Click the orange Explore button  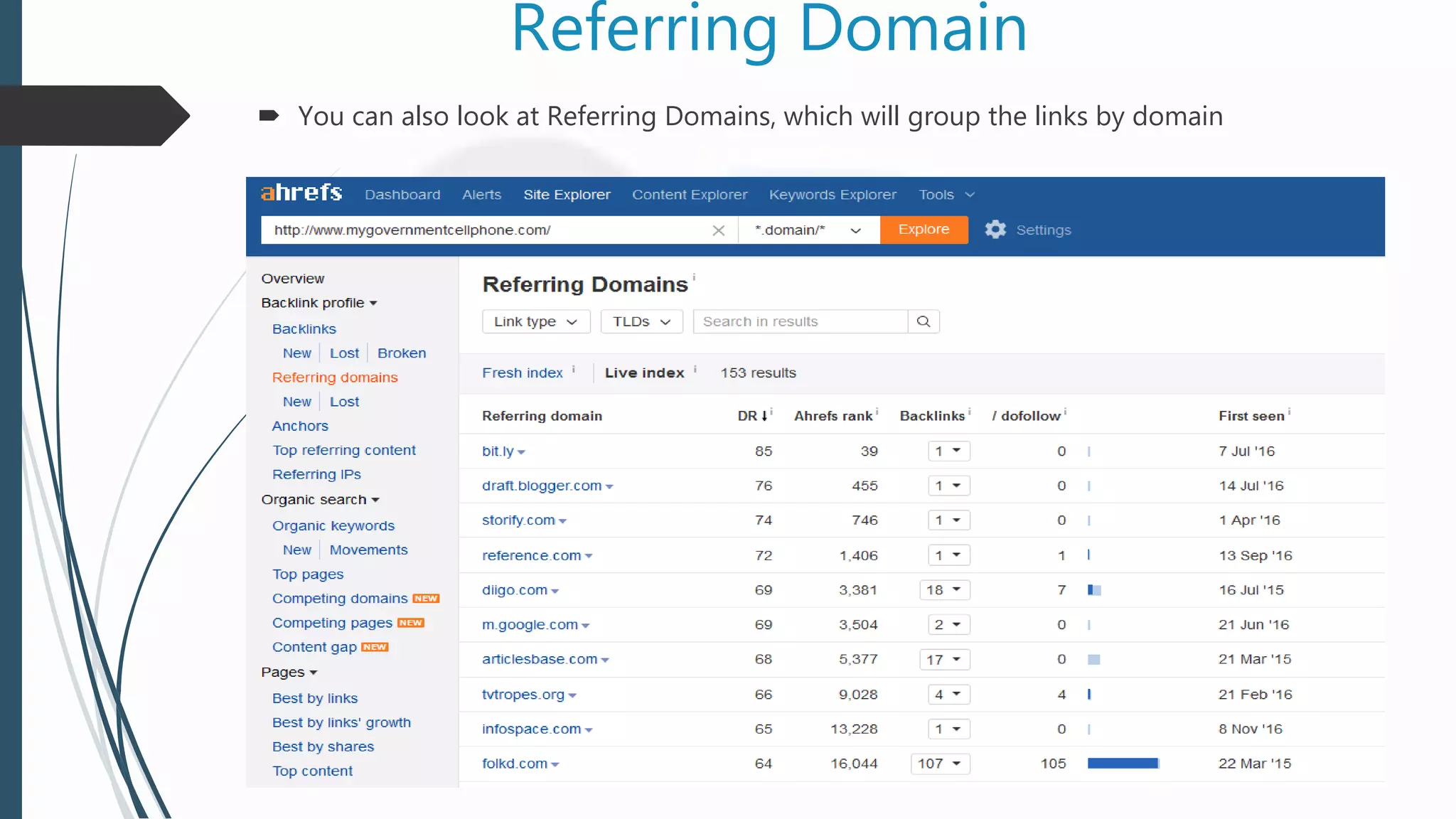(924, 230)
